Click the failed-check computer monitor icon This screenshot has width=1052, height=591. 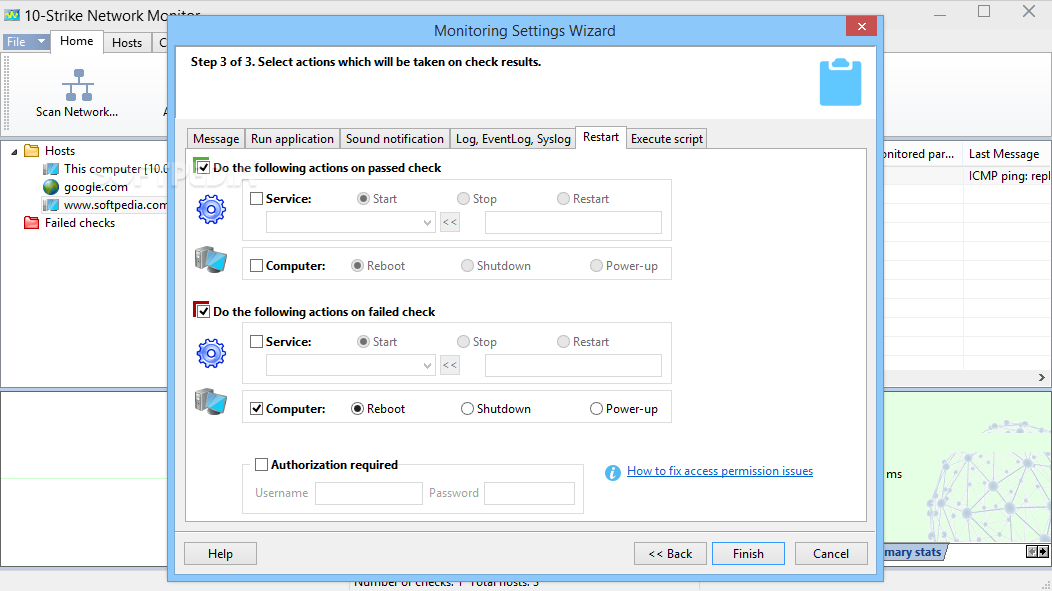(211, 402)
